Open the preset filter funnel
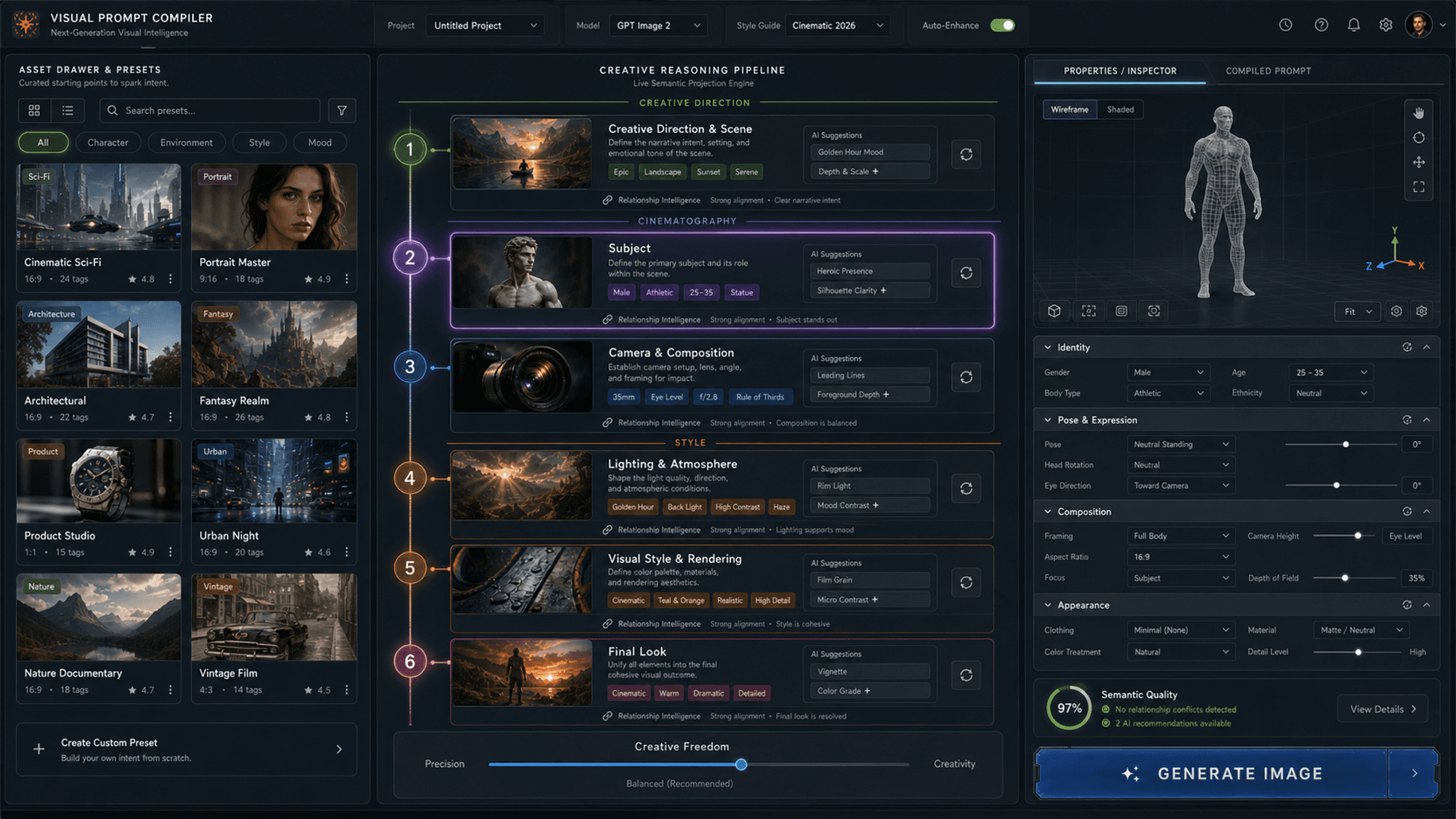This screenshot has width=1456, height=819. click(x=342, y=110)
